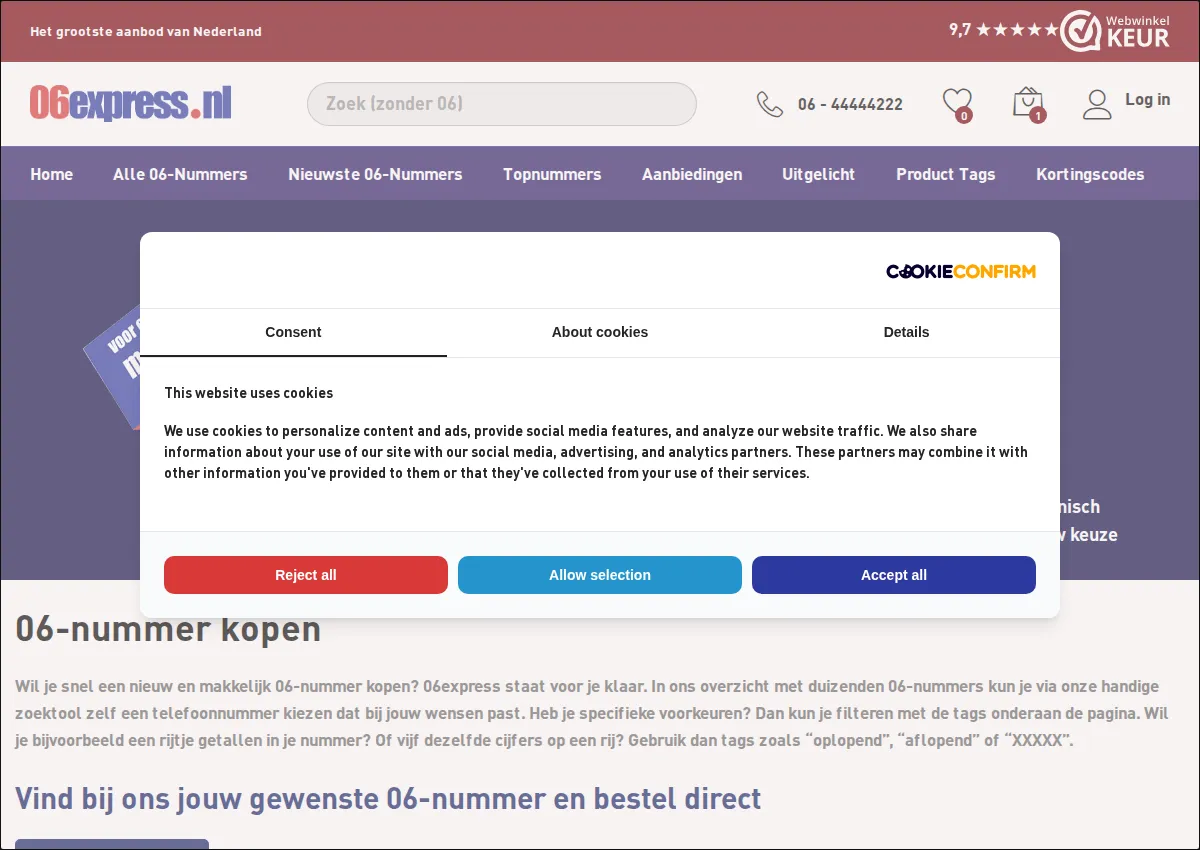This screenshot has height=850, width=1200.
Task: Click 'This website uses cookies' heading
Action: coord(249,393)
